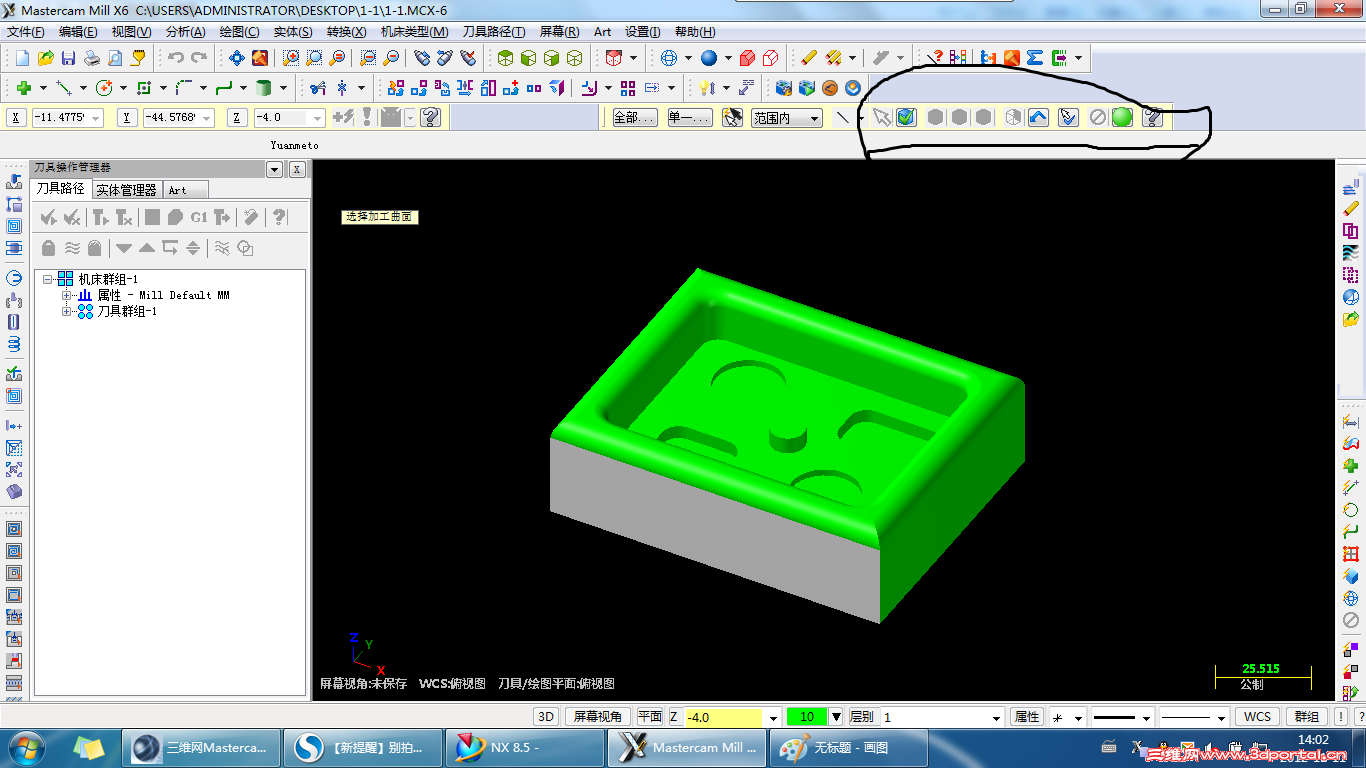
Task: Click the G1 post icon in the operations manager
Action: click(199, 217)
